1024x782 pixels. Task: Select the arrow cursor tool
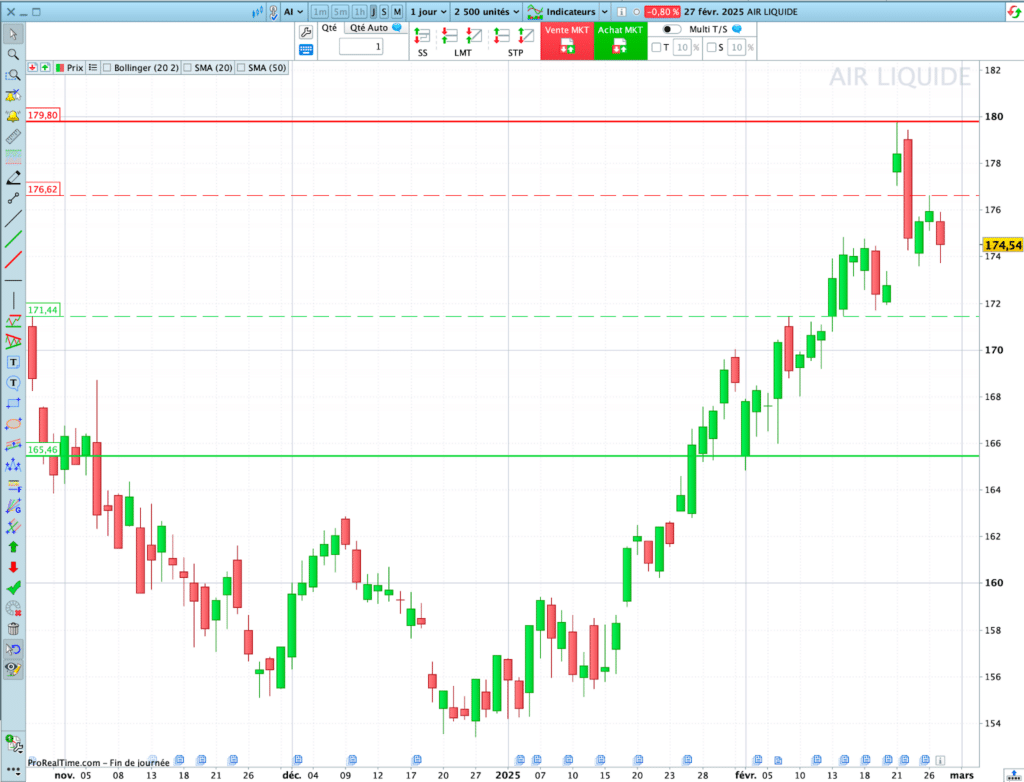click(13, 34)
